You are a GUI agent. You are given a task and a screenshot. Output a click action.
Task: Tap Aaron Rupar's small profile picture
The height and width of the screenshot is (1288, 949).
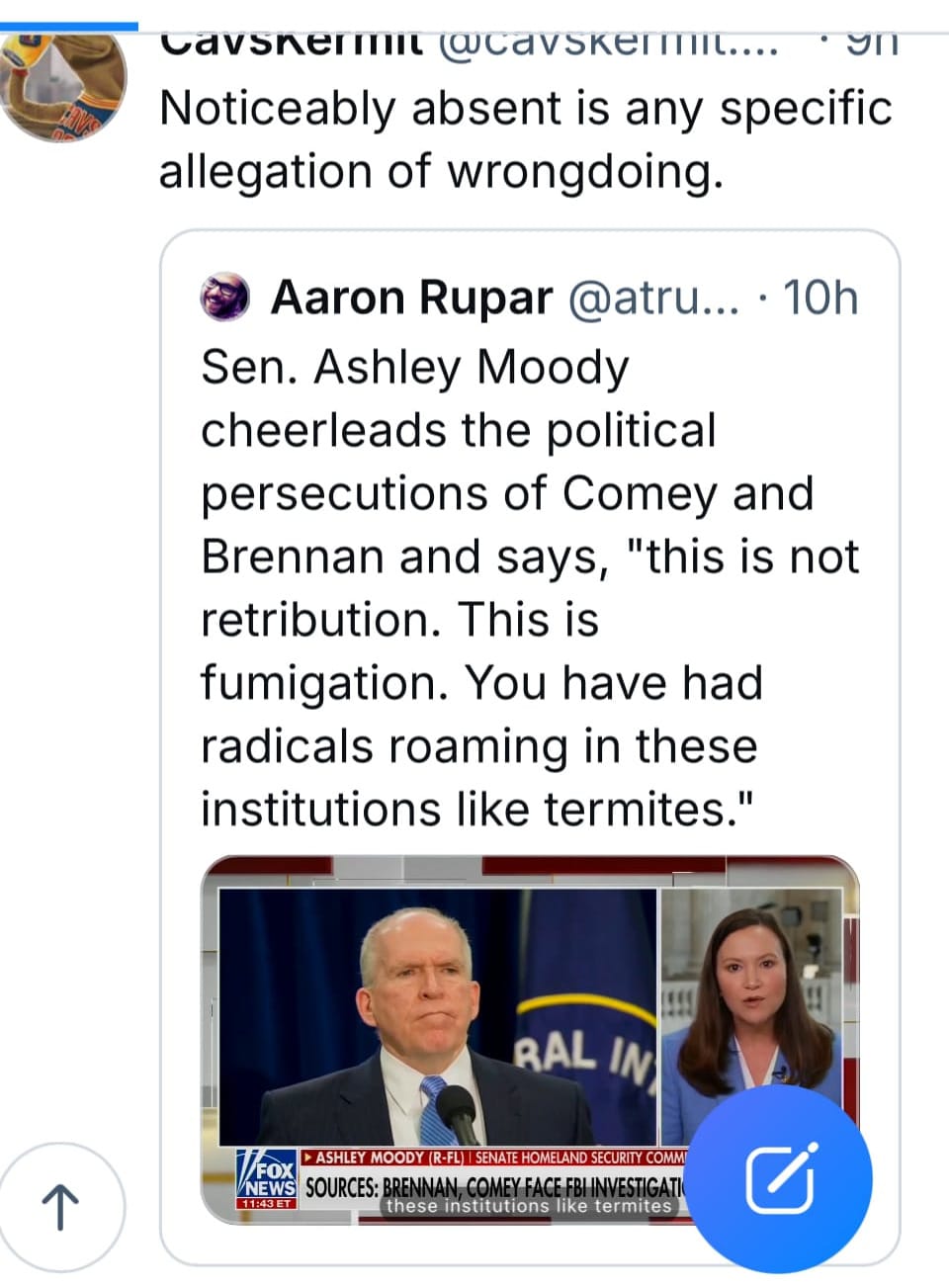[226, 298]
